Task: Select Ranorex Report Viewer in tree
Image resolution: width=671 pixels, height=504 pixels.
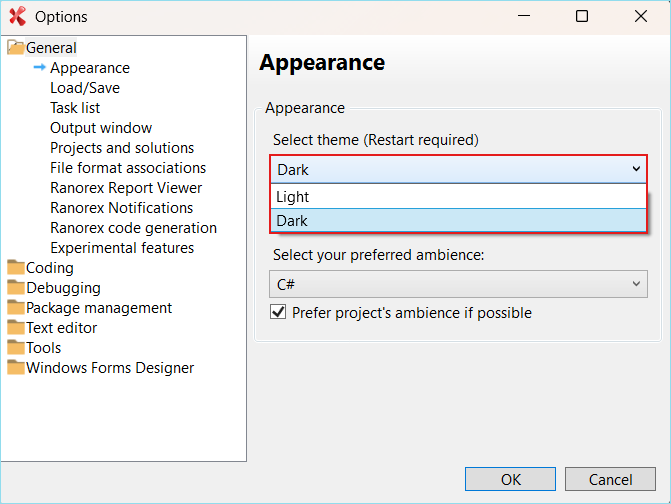Action: coord(126,188)
